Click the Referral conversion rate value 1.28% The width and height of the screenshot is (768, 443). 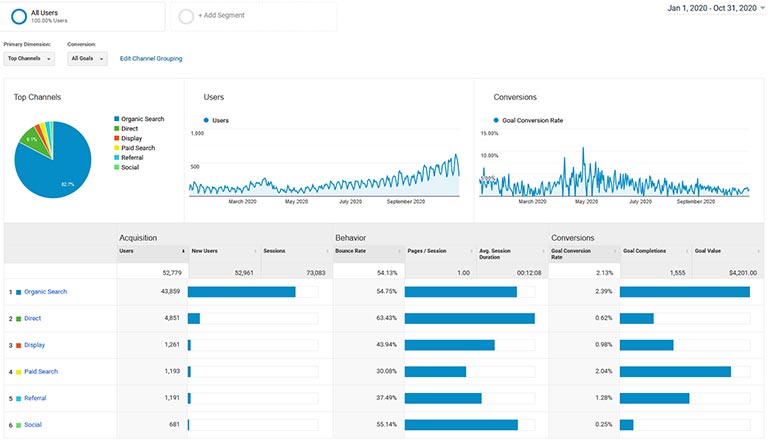[603, 398]
